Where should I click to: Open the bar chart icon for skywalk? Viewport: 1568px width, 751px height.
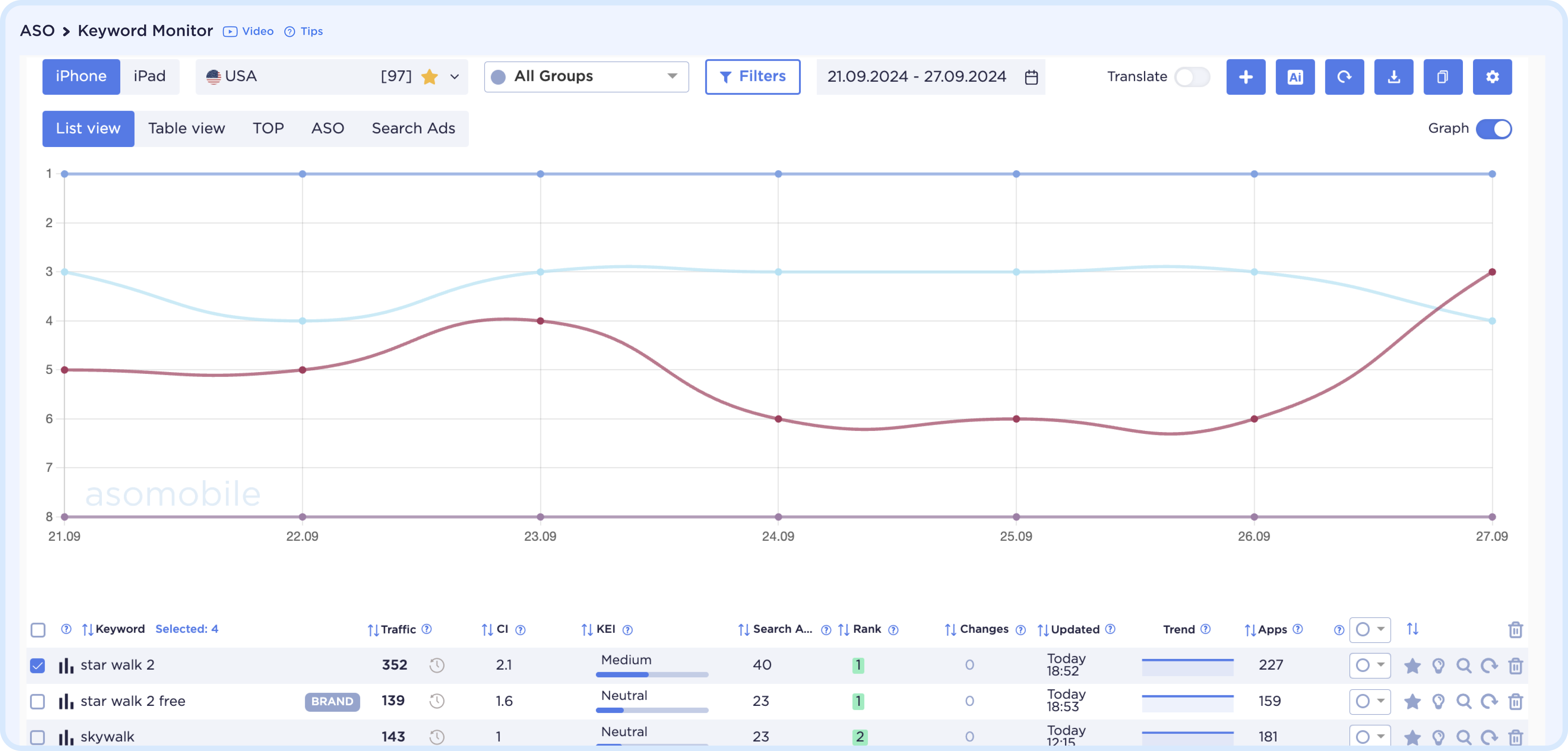coord(66,737)
